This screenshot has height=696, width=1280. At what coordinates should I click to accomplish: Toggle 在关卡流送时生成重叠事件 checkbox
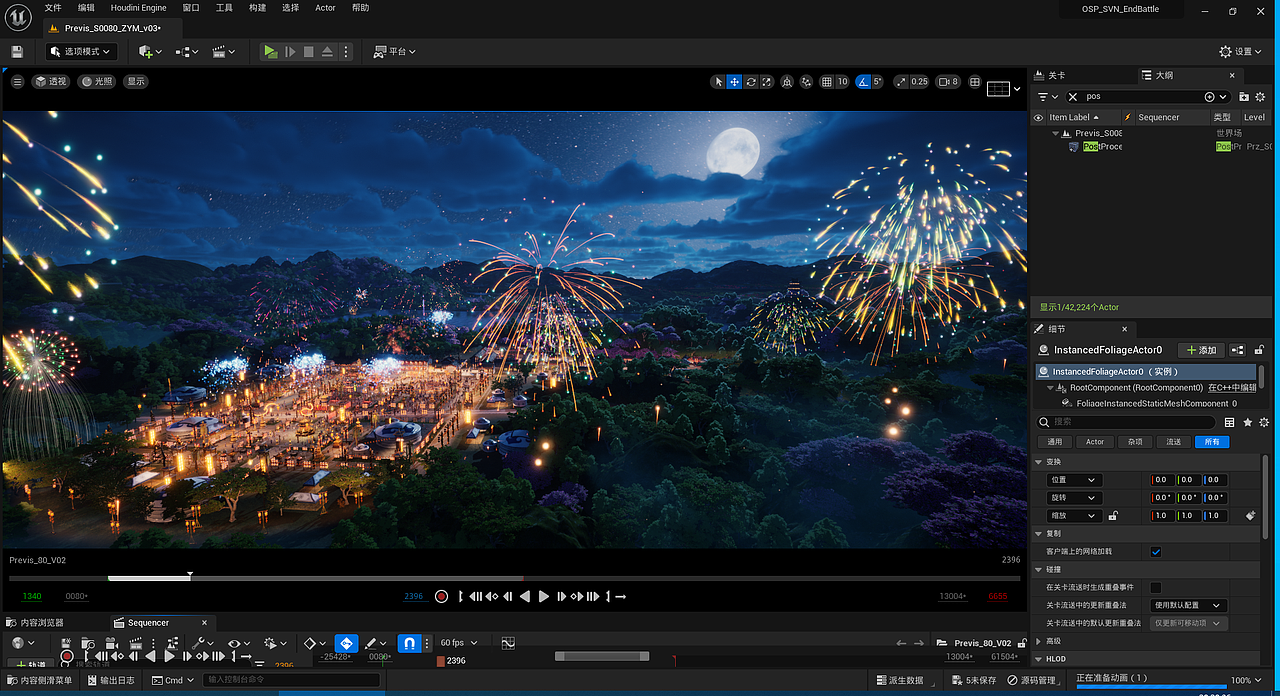1156,587
